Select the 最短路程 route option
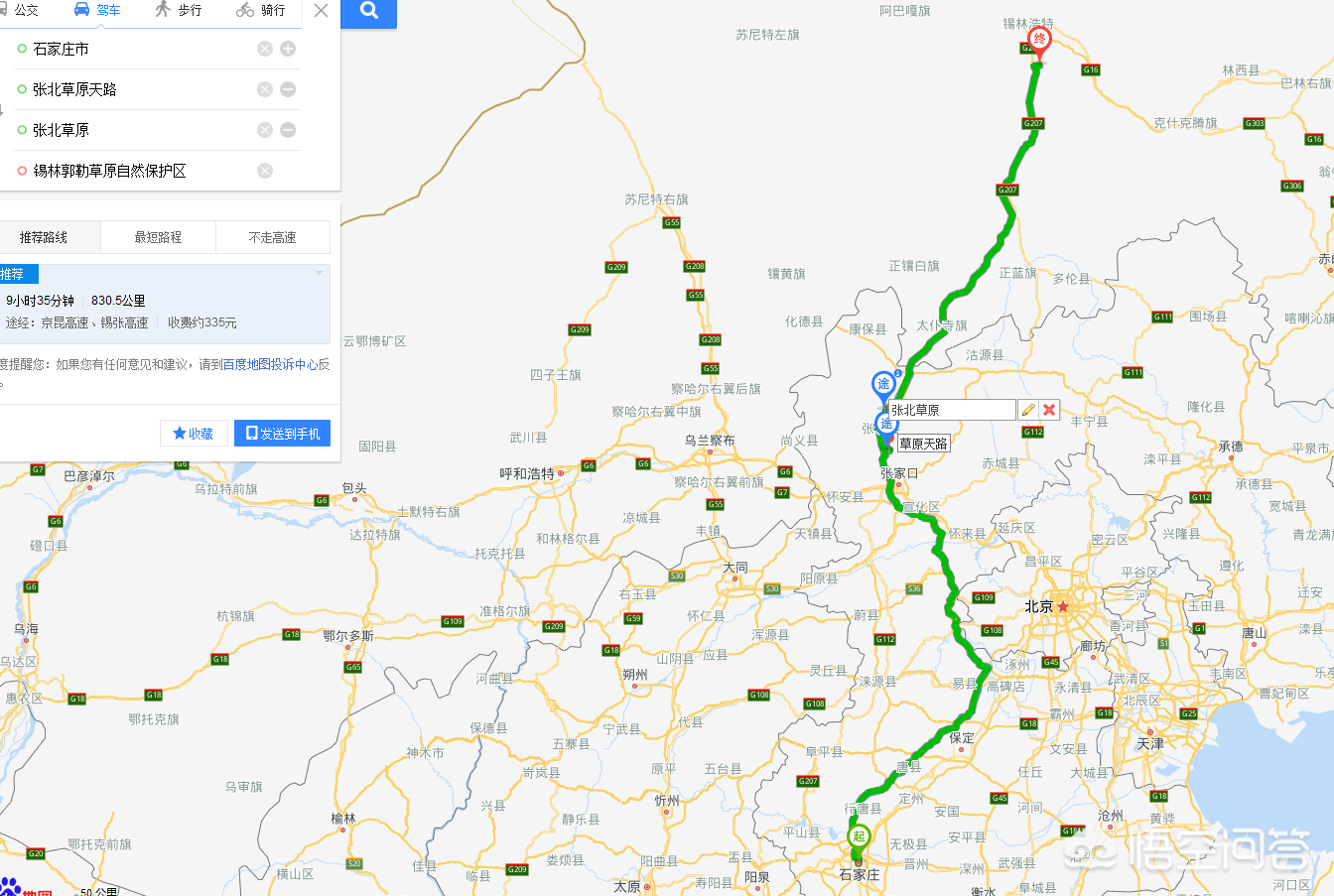The image size is (1334, 896). pyautogui.click(x=158, y=237)
